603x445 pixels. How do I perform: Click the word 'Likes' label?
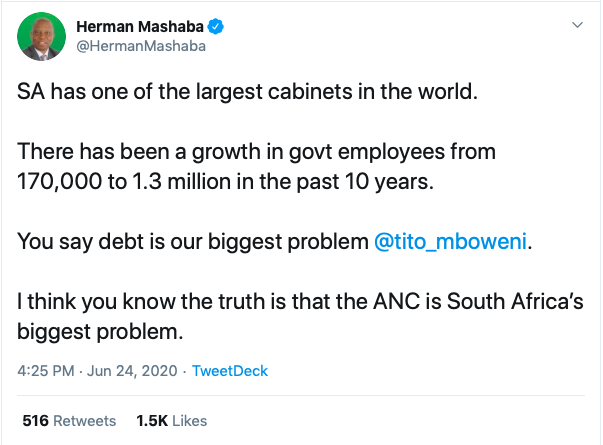pyautogui.click(x=190, y=421)
